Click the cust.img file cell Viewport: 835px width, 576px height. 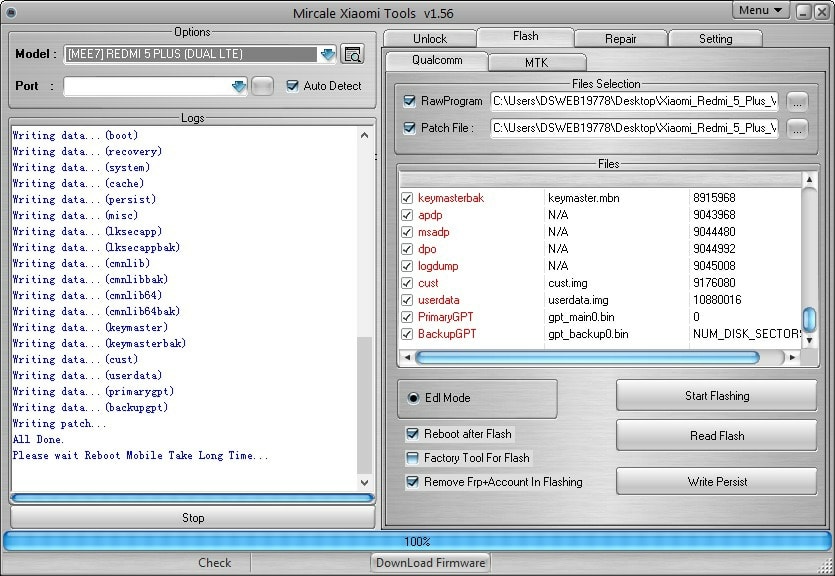[x=568, y=283]
